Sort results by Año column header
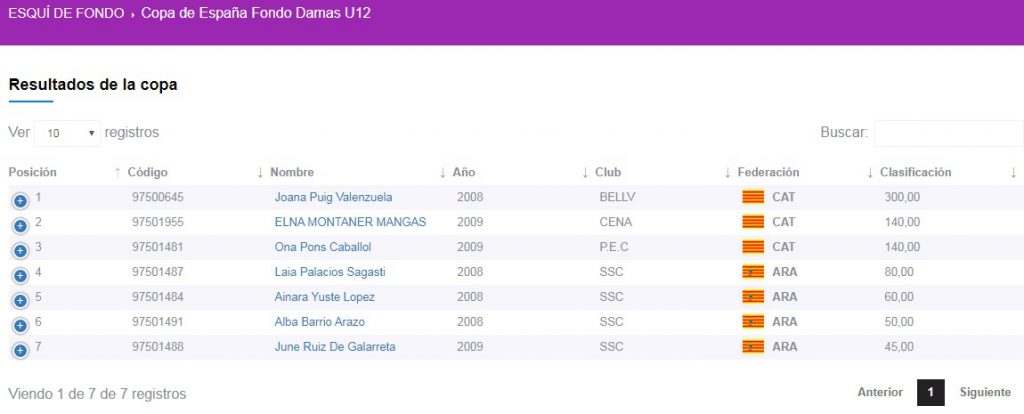This screenshot has height=414, width=1024. 463,172
